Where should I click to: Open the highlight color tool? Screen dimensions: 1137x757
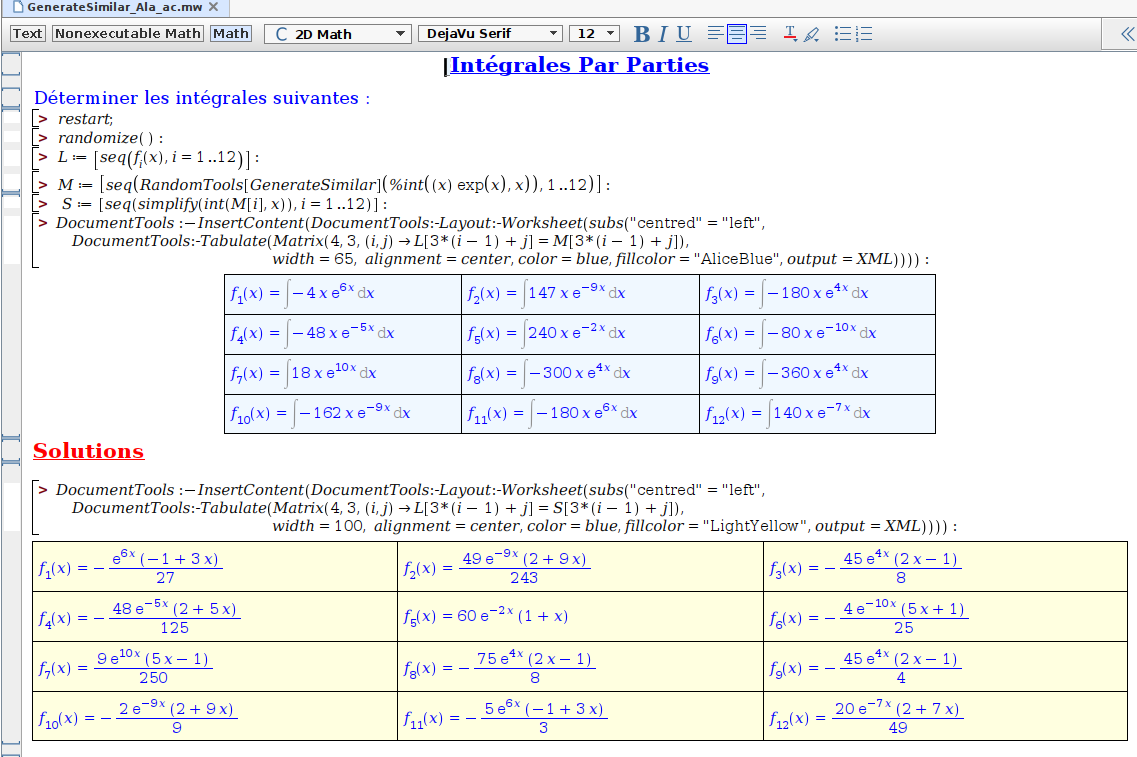pyautogui.click(x=812, y=34)
